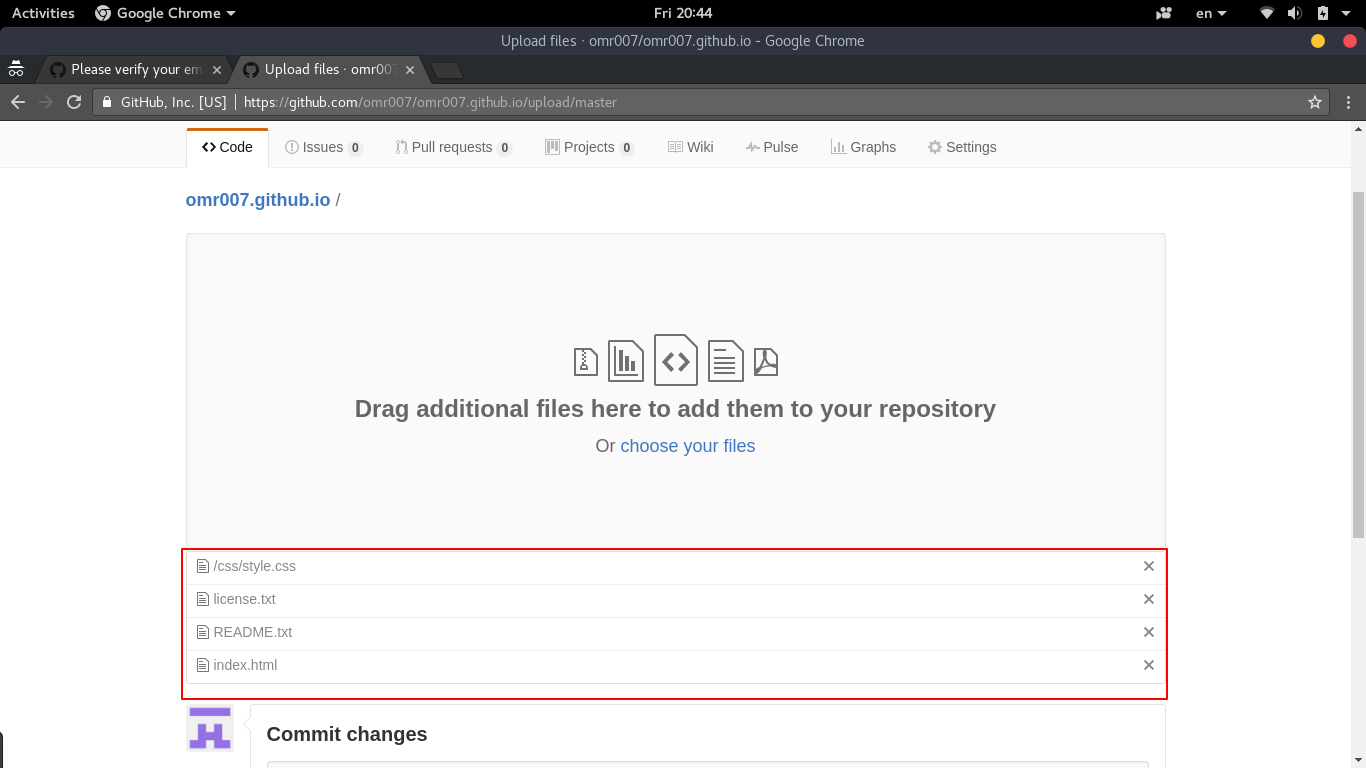This screenshot has width=1366, height=768.
Task: Go back with the browser back arrow
Action: coord(18,102)
